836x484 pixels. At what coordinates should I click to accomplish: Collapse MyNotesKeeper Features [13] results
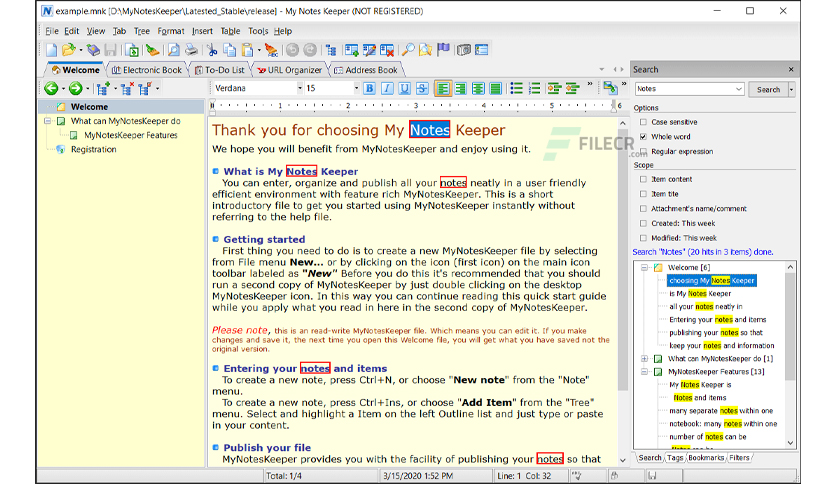tap(644, 372)
